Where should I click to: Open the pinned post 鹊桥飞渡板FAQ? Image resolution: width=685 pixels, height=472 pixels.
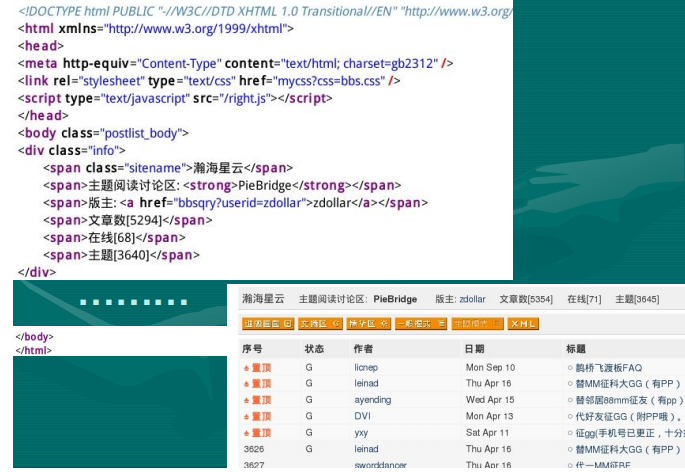[x=609, y=368]
